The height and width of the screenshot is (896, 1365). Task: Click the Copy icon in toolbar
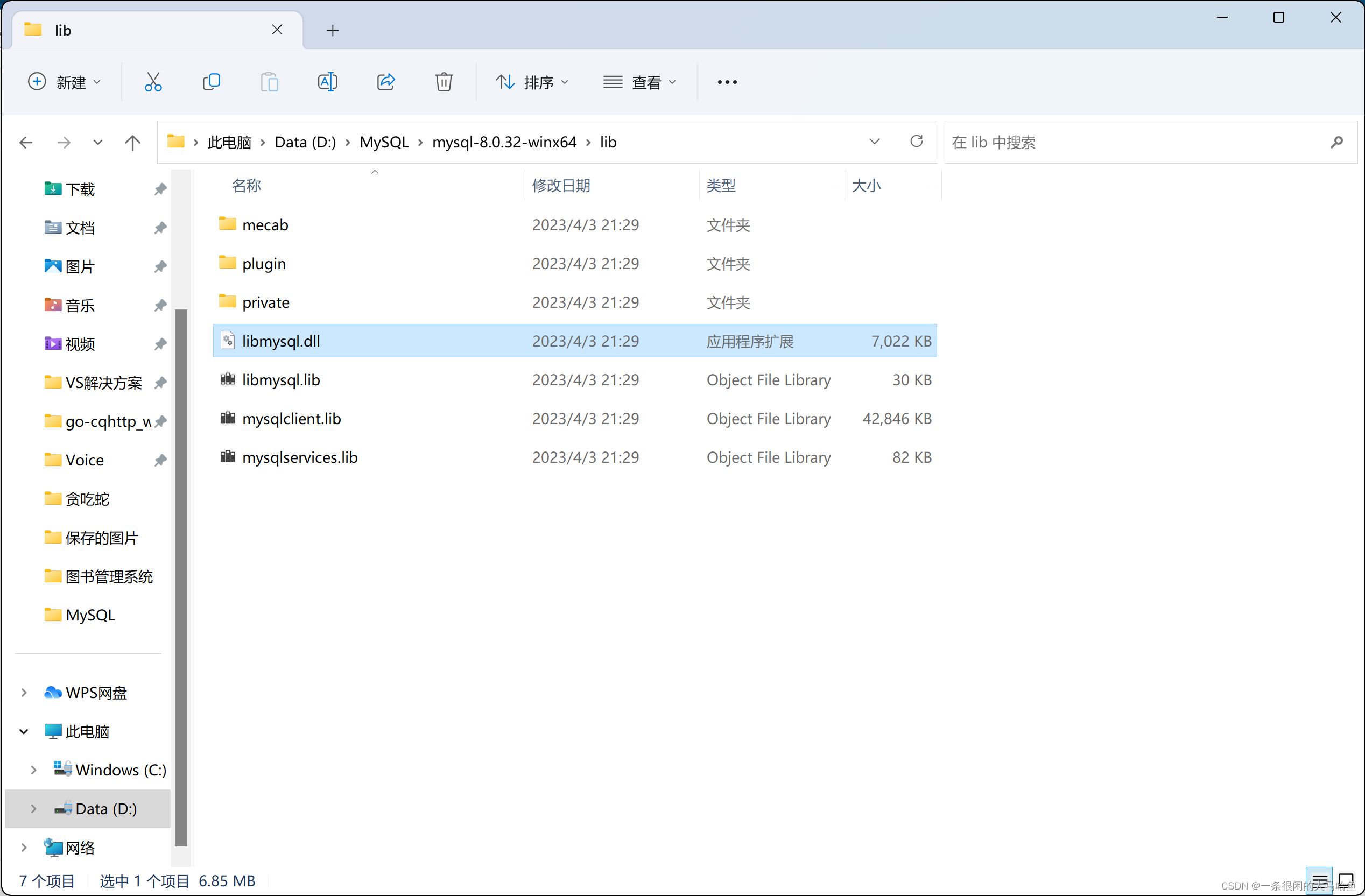(211, 82)
